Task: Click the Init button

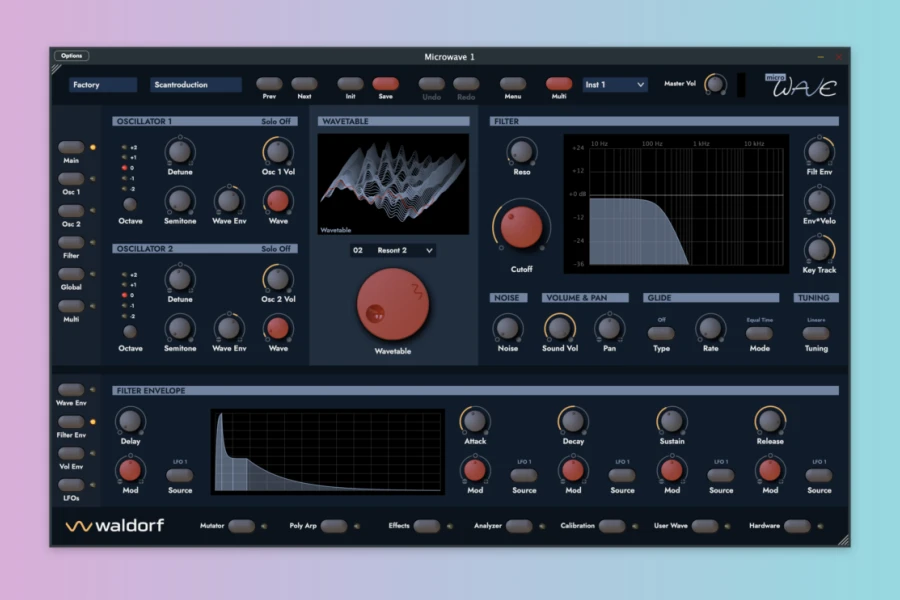Action: 350,84
